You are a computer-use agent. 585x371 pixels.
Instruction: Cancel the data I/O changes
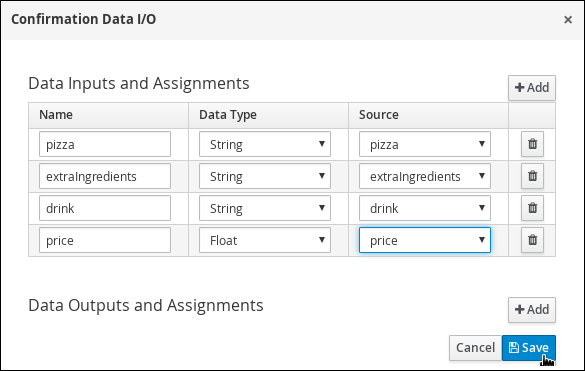[475, 348]
